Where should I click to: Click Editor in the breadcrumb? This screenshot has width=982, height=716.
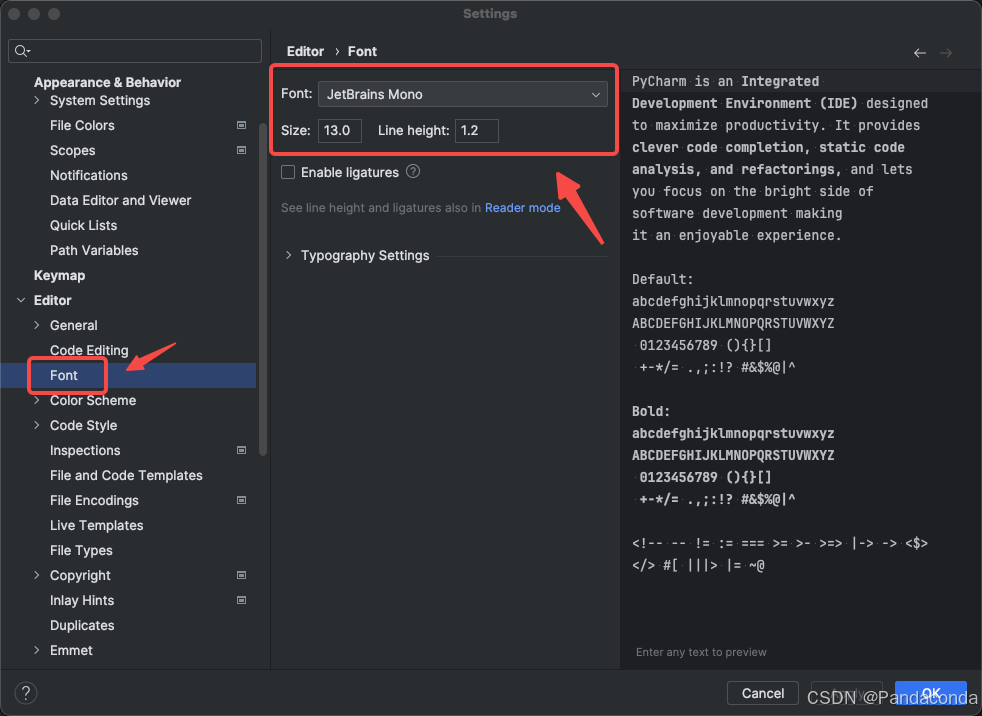click(305, 51)
